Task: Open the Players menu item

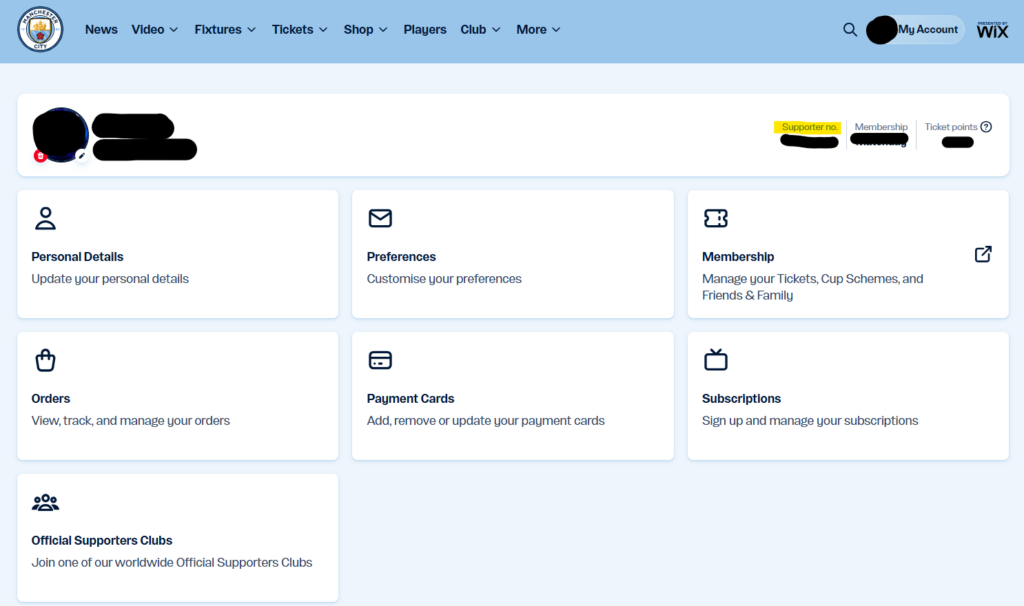Action: (425, 30)
